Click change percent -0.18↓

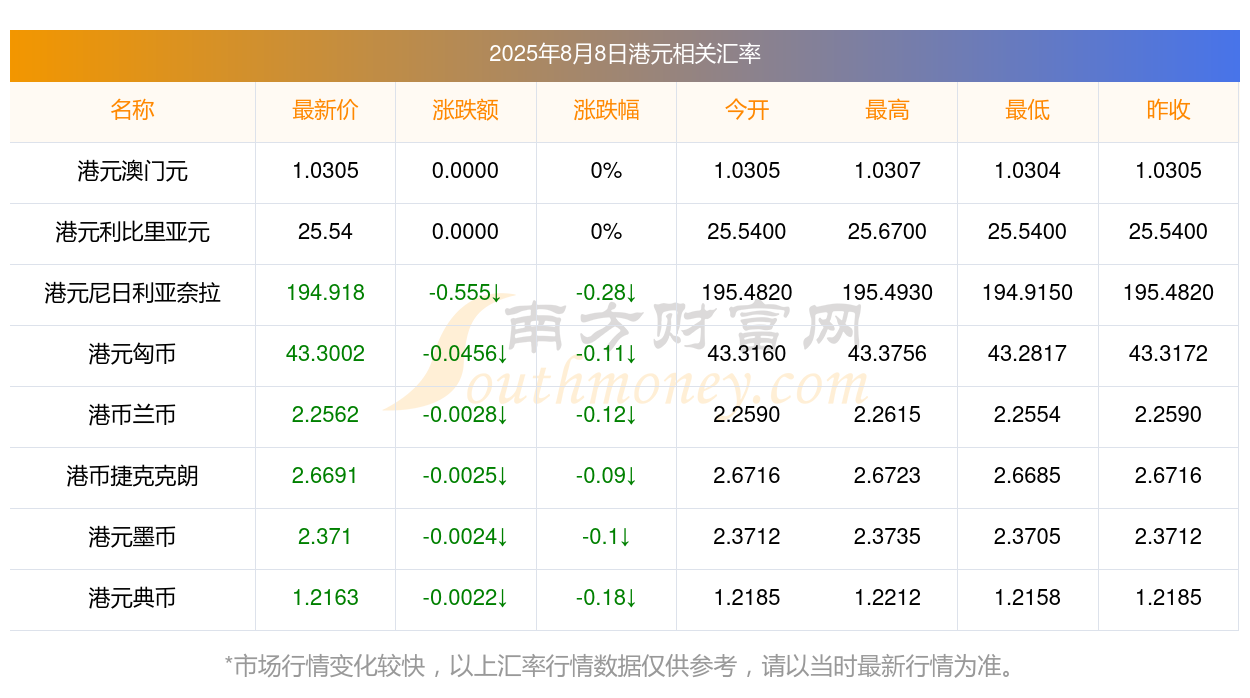coord(606,598)
